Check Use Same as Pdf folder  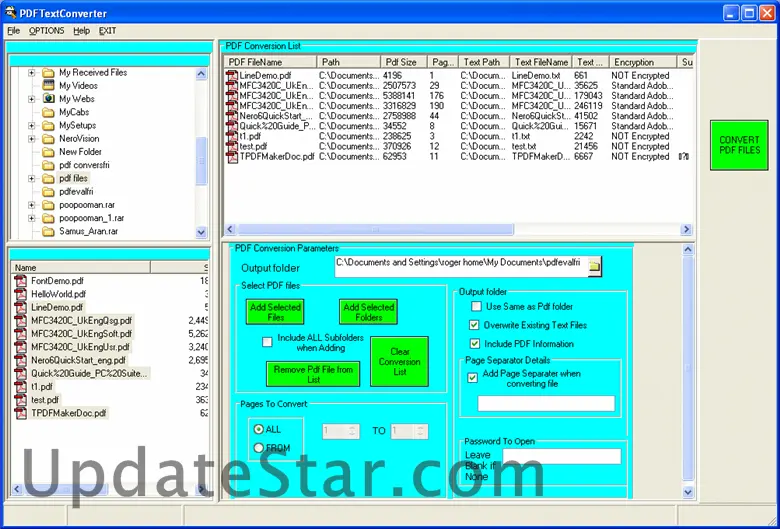[475, 306]
